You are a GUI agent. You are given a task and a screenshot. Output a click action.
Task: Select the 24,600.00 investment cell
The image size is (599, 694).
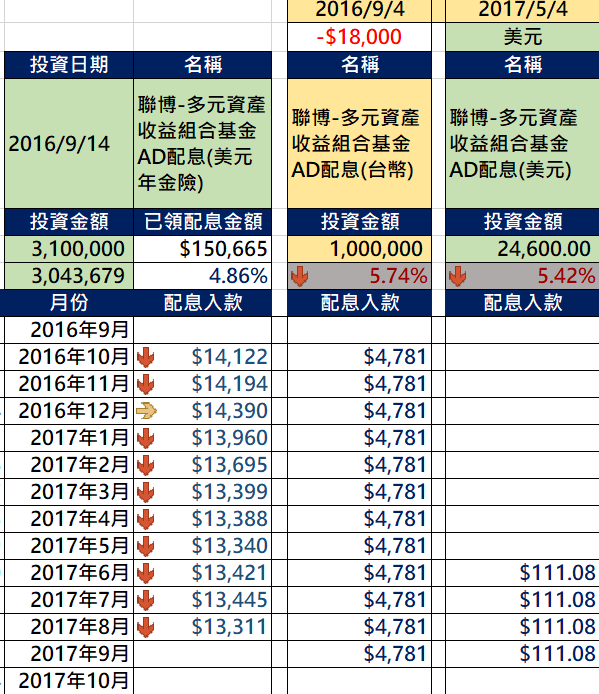tap(522, 249)
